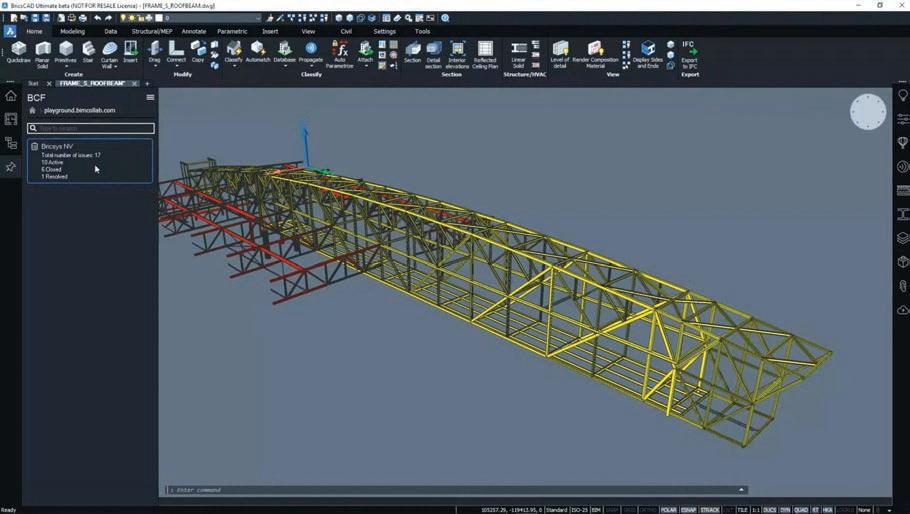
Task: Open the BCF panel hamburger menu
Action: point(150,97)
